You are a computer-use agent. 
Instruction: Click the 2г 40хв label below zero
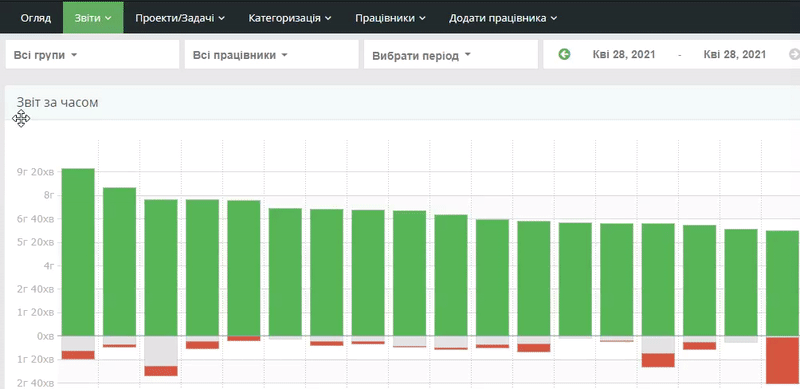pyautogui.click(x=35, y=383)
